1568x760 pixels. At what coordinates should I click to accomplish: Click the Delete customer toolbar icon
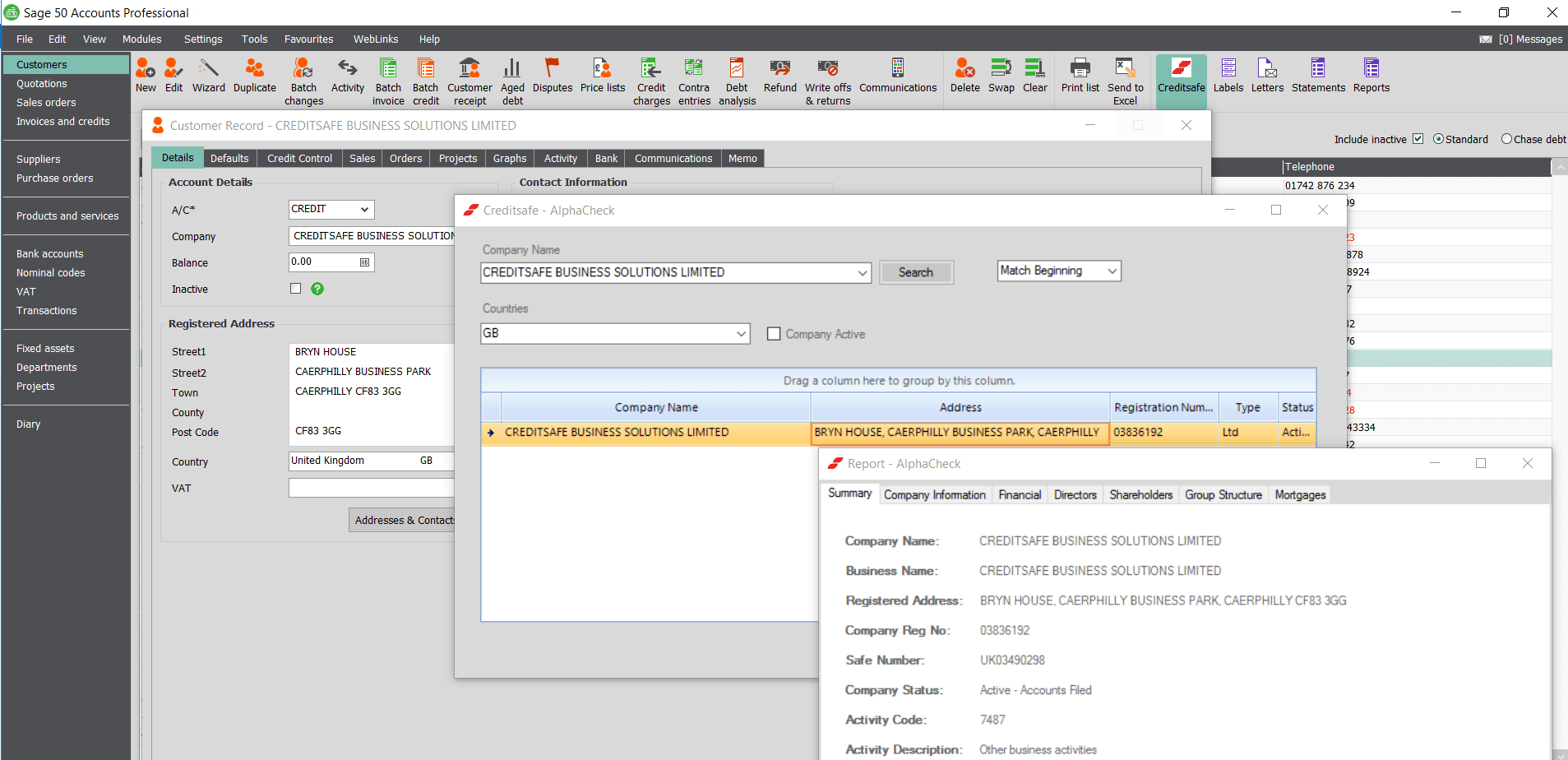[965, 75]
